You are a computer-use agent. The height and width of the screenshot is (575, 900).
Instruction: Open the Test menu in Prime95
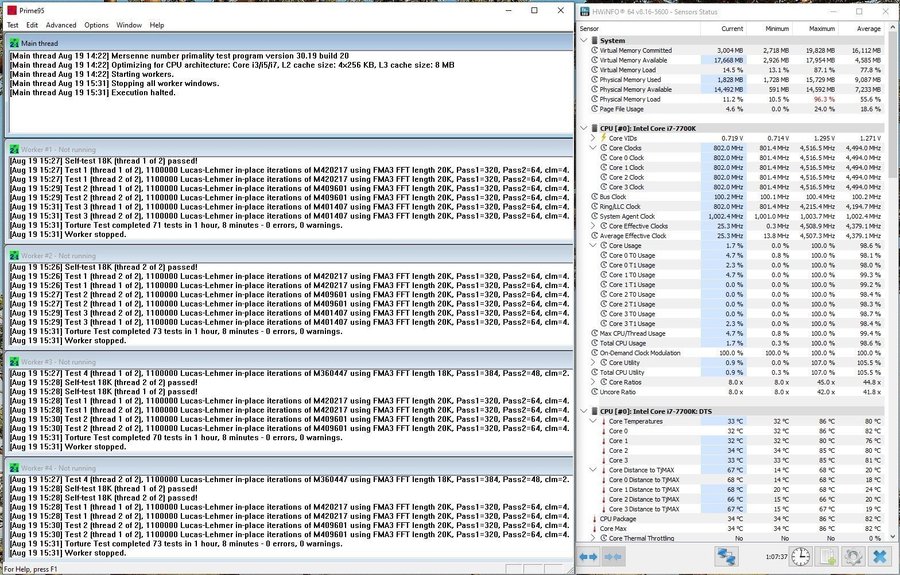[13, 25]
